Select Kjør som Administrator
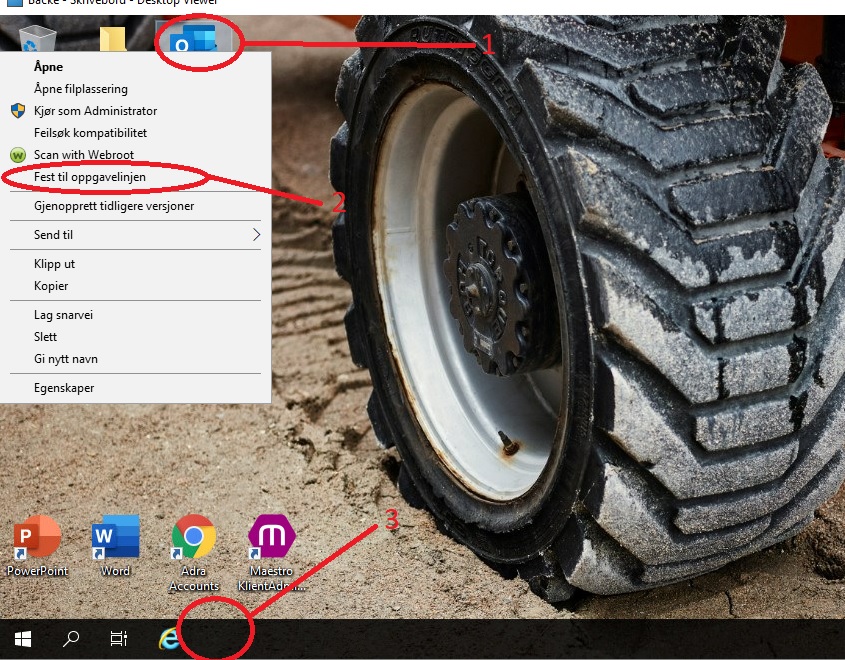The height and width of the screenshot is (660, 845). click(x=135, y=111)
